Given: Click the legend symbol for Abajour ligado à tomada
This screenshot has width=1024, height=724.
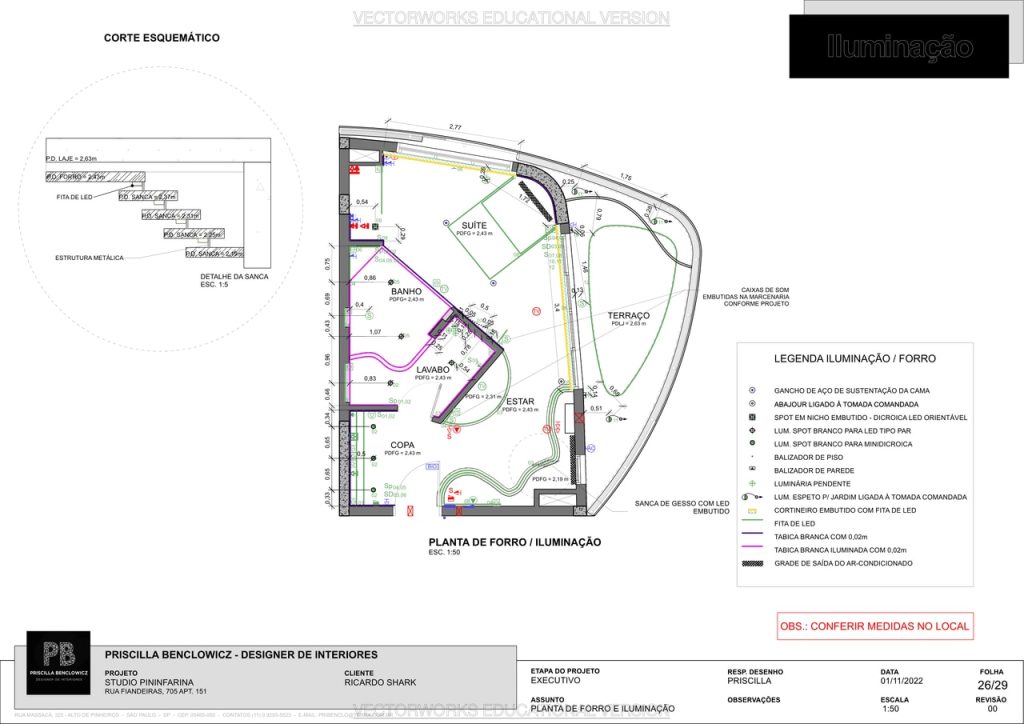Looking at the screenshot, I should pos(752,403).
